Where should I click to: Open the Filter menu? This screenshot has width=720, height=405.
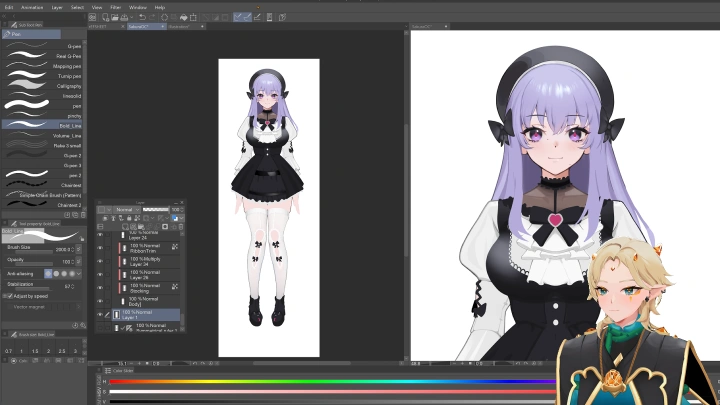[x=116, y=7]
